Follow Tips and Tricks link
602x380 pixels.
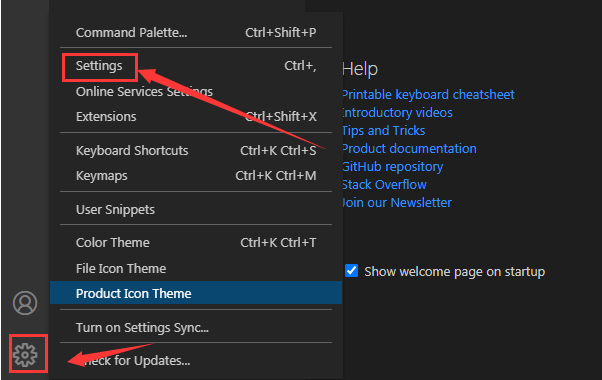(384, 131)
